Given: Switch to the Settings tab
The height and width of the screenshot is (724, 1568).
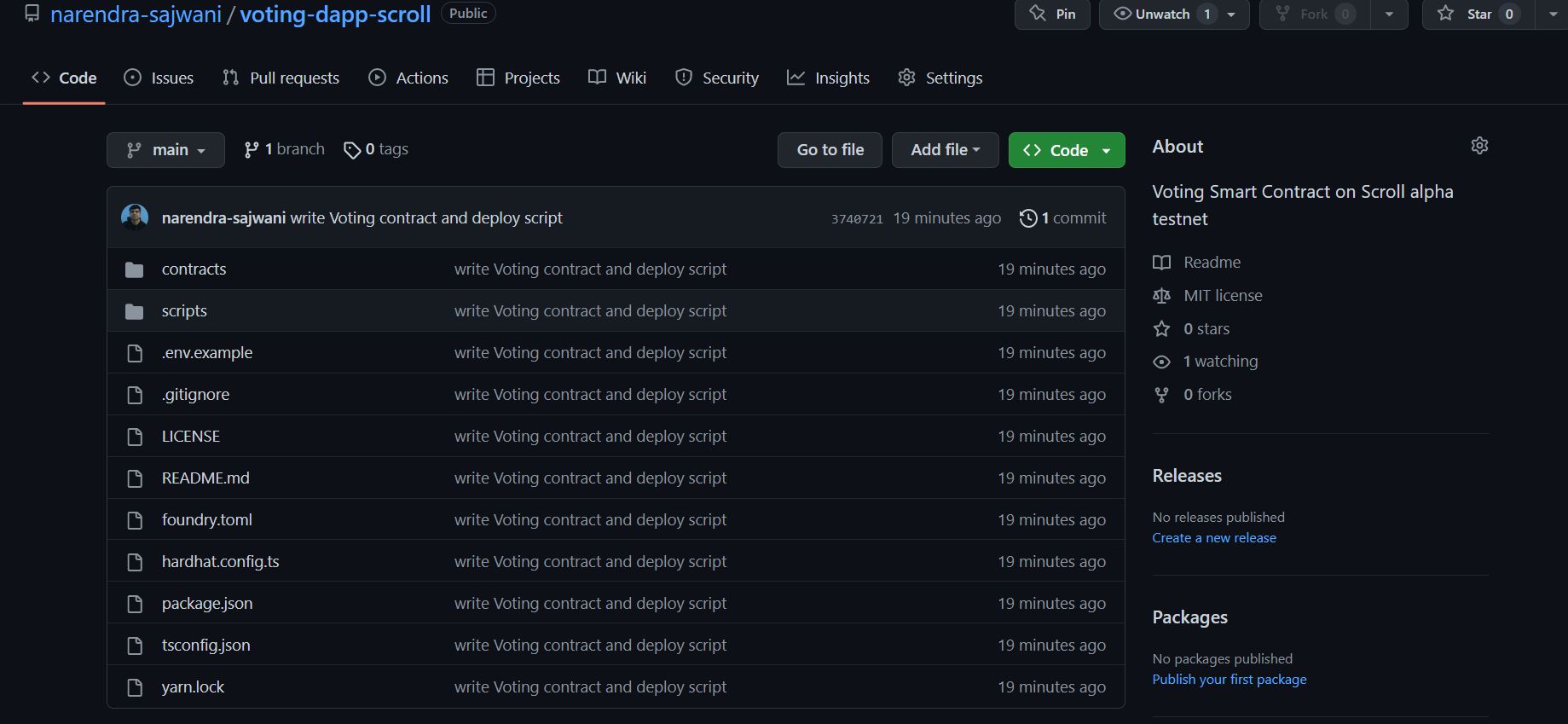Looking at the screenshot, I should [940, 78].
